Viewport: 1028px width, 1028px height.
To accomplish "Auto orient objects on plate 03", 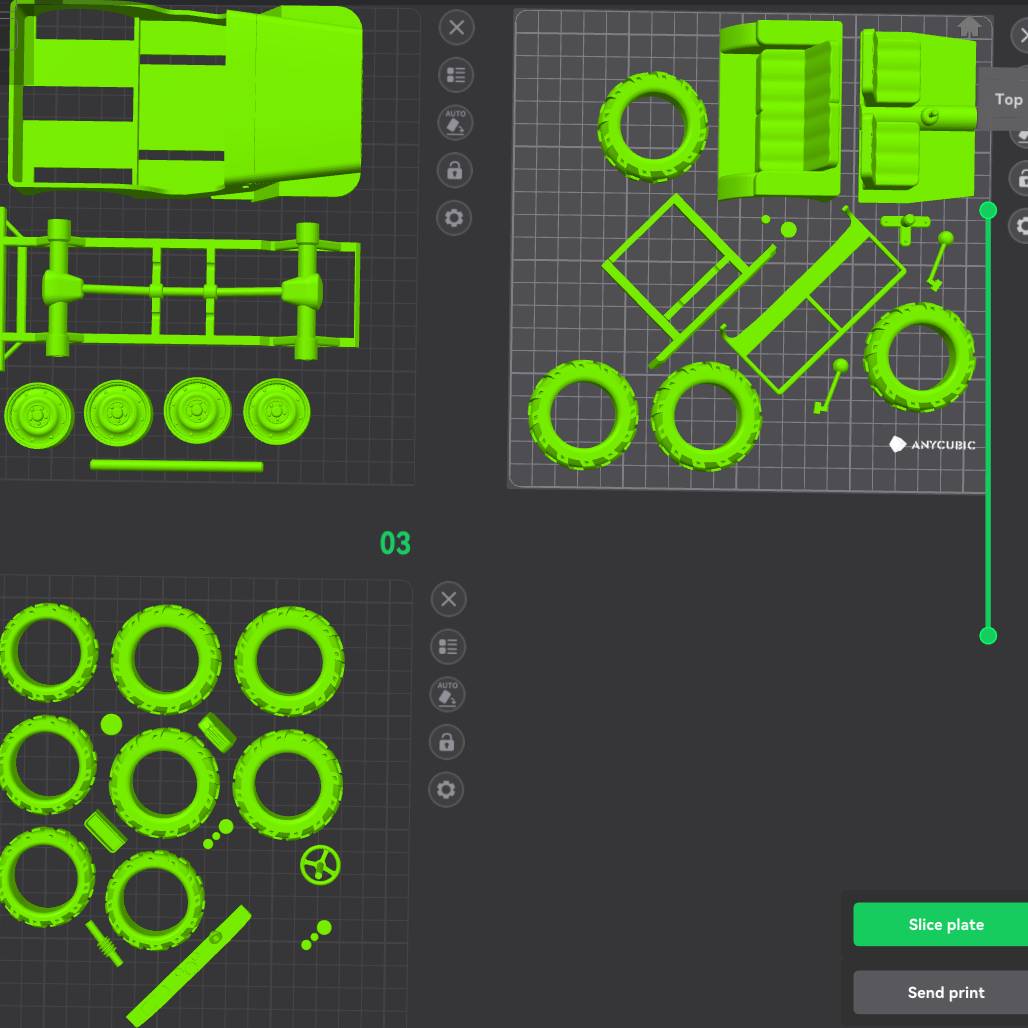I will [x=447, y=694].
